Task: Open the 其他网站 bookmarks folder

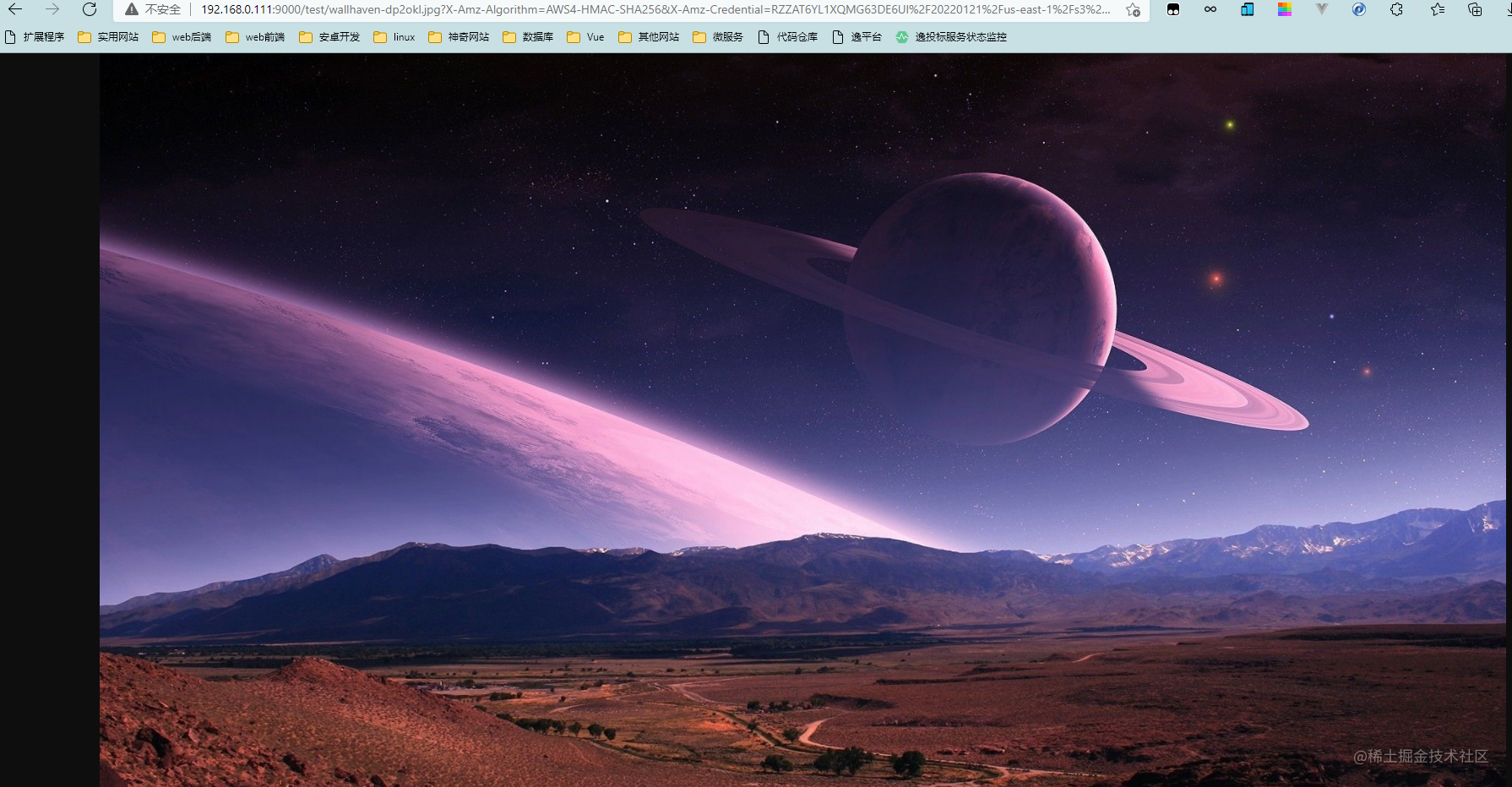Action: pos(649,37)
